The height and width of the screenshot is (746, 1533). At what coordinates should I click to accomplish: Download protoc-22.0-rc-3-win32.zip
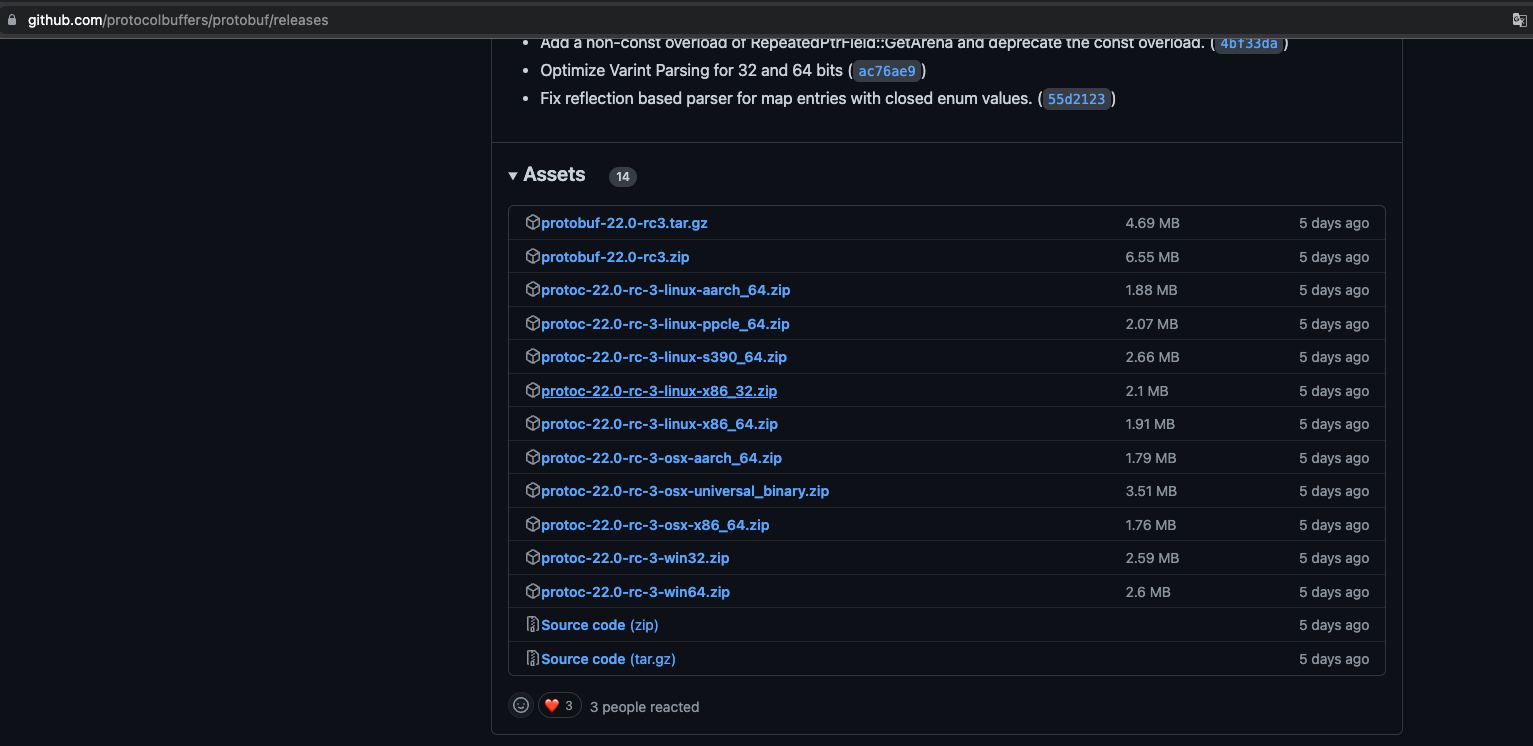click(x=635, y=558)
